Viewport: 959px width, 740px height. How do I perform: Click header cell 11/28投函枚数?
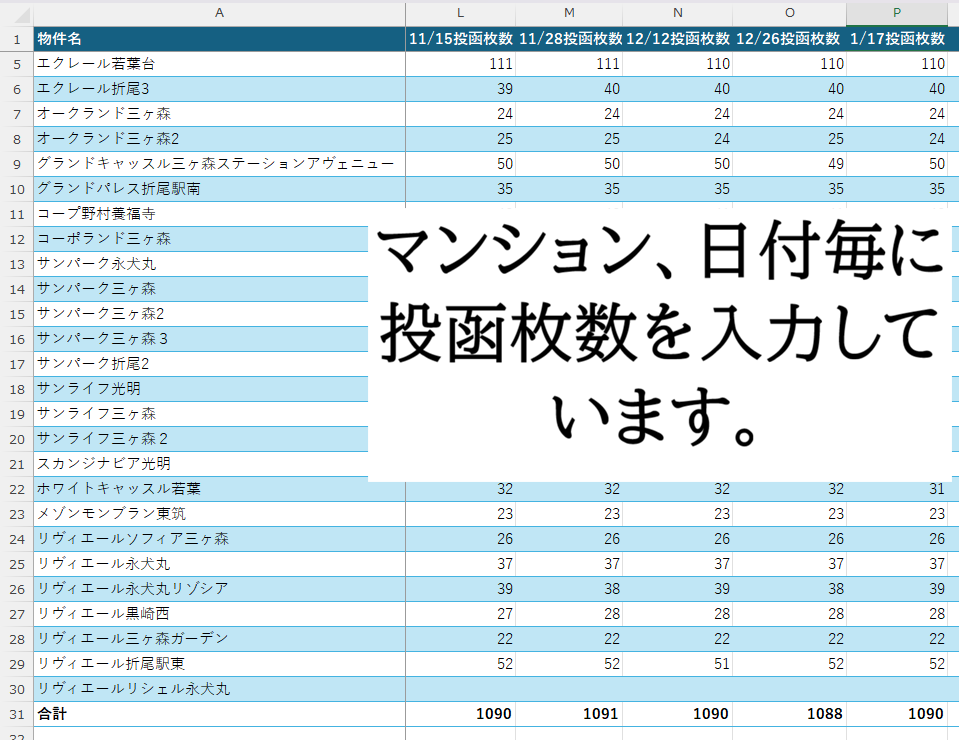pyautogui.click(x=569, y=39)
